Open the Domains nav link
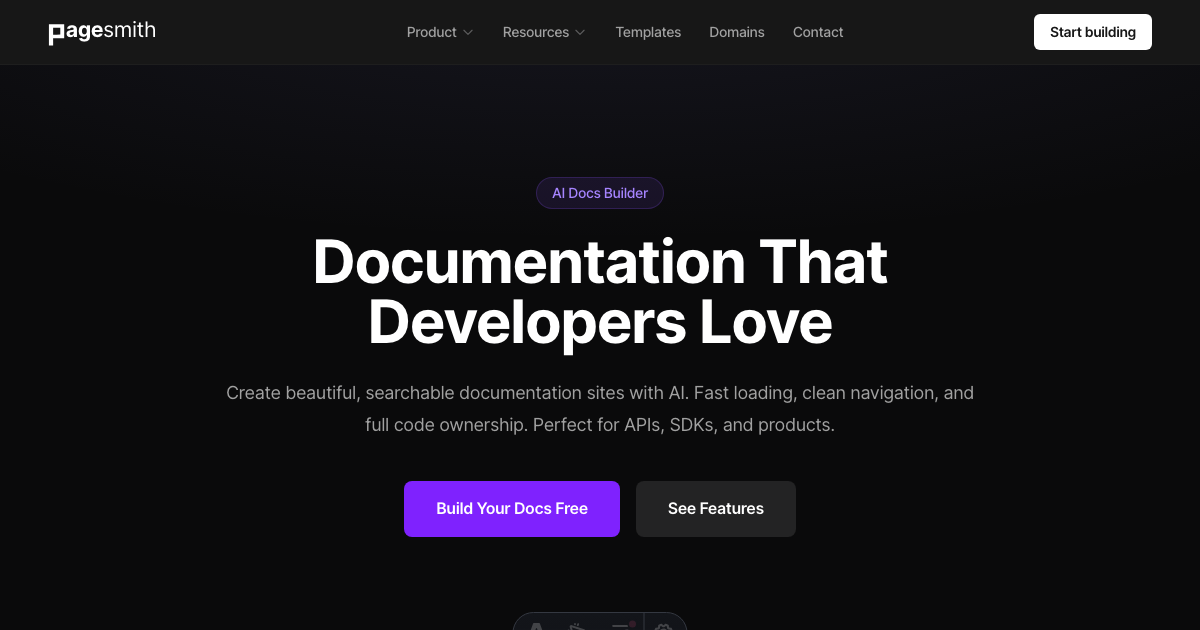 coord(737,32)
